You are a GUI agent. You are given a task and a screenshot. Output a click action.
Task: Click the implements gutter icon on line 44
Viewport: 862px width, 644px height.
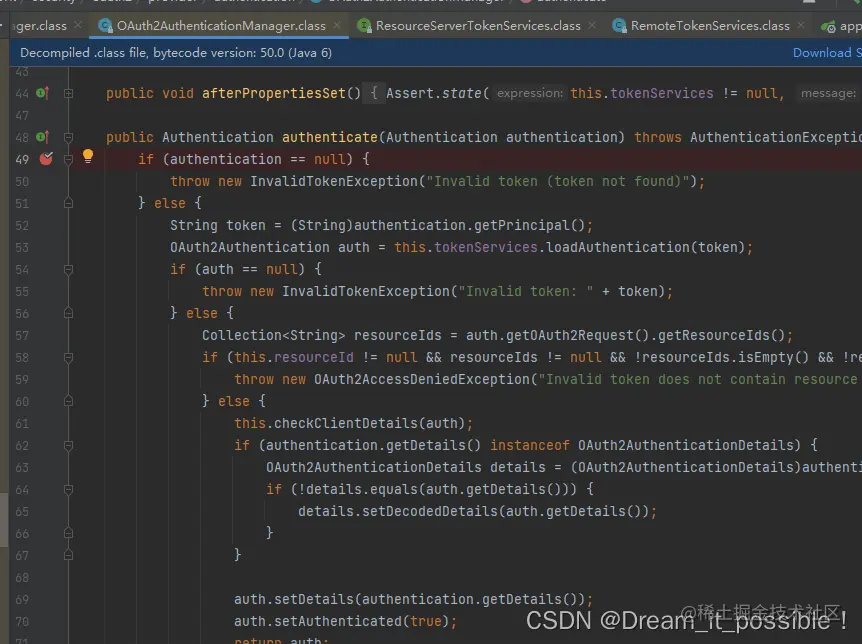point(43,93)
